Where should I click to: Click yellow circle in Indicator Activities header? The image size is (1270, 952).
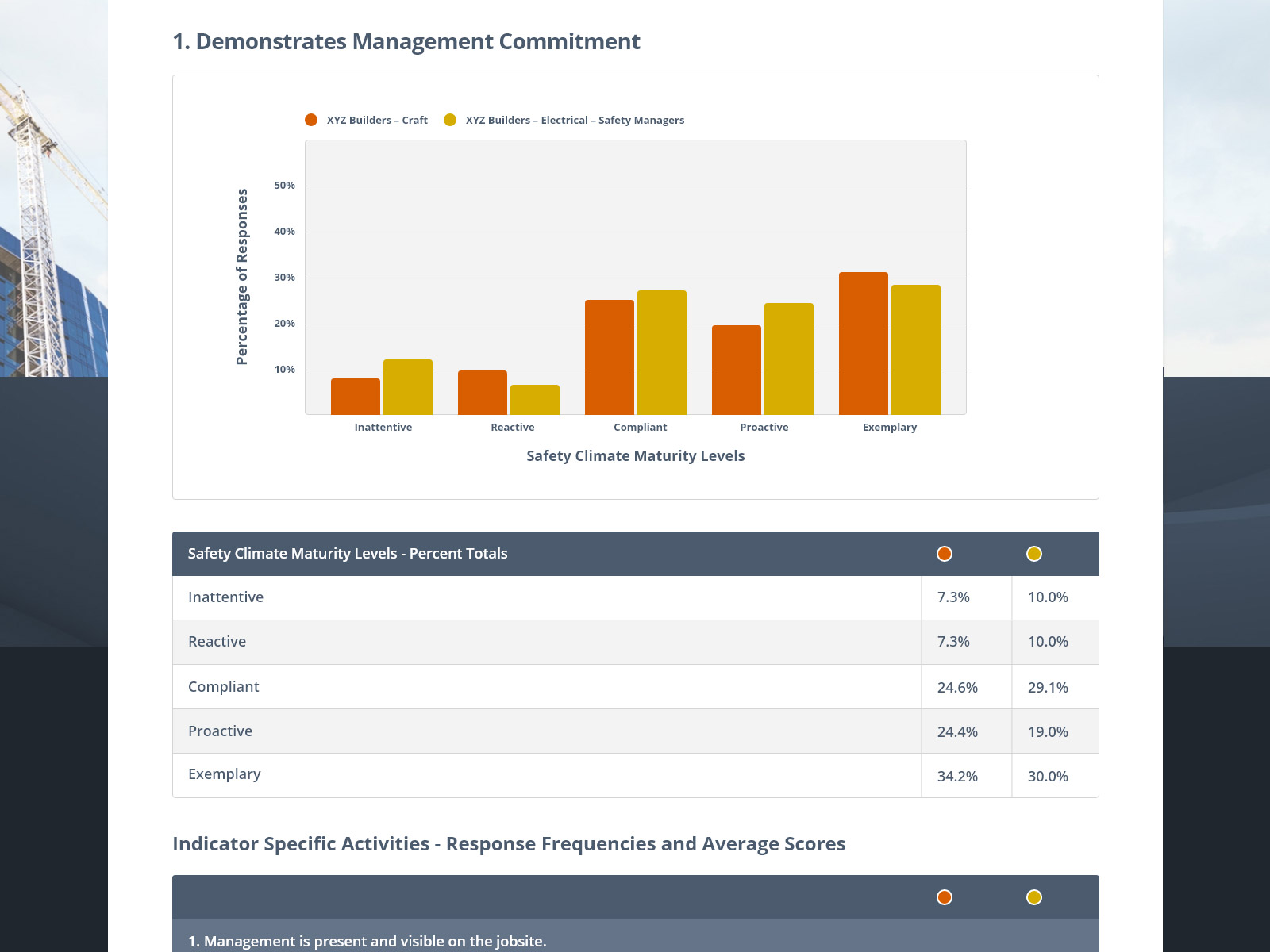click(1034, 897)
